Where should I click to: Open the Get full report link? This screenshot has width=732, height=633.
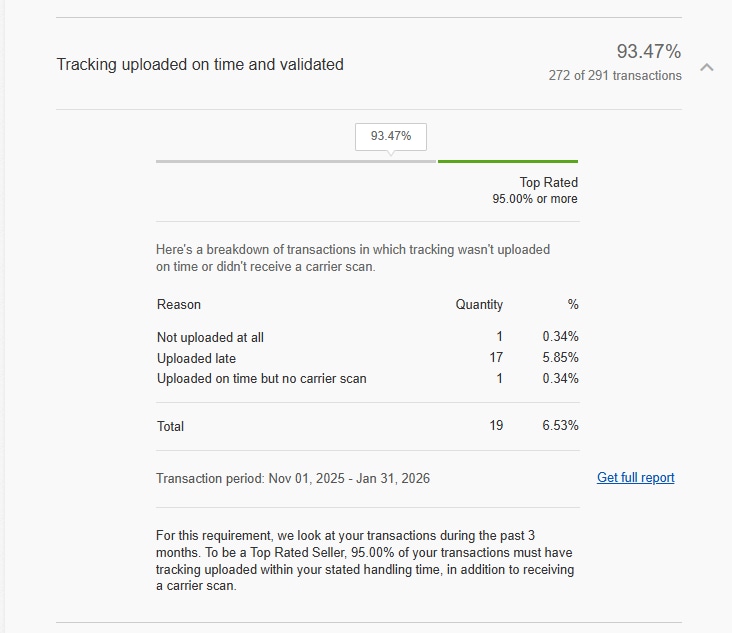[635, 478]
